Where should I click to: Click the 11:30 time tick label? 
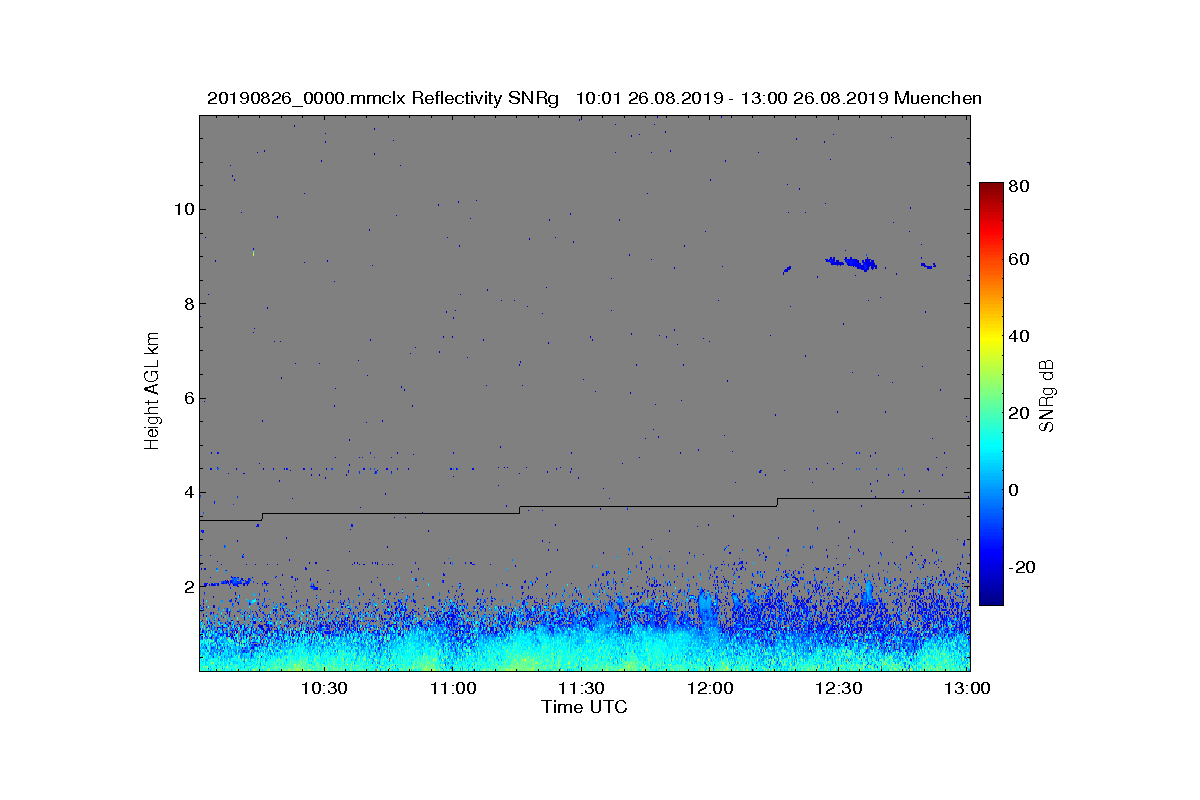[581, 688]
